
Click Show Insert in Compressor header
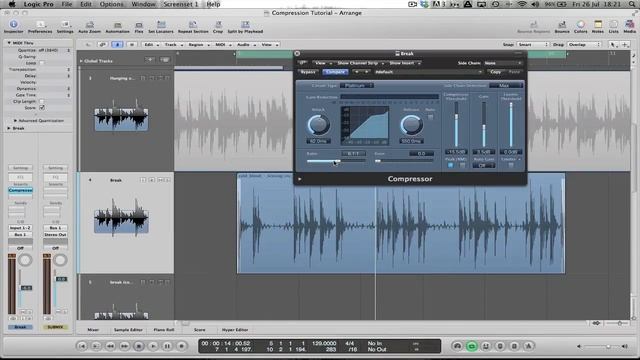pyautogui.click(x=404, y=63)
